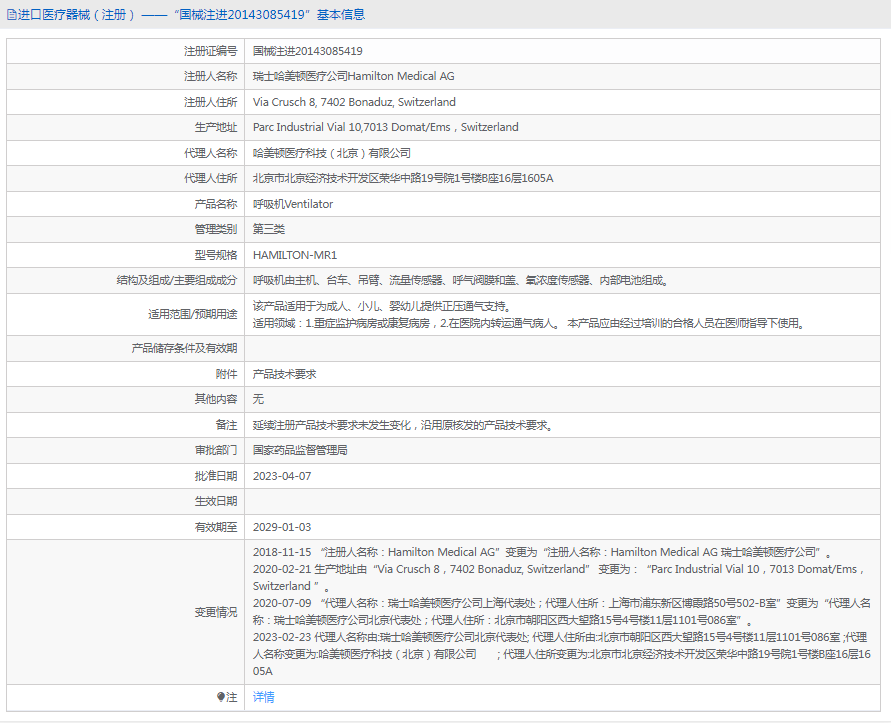Click the 适用范围/预期用途 row label
This screenshot has width=891, height=723.
pos(193,314)
